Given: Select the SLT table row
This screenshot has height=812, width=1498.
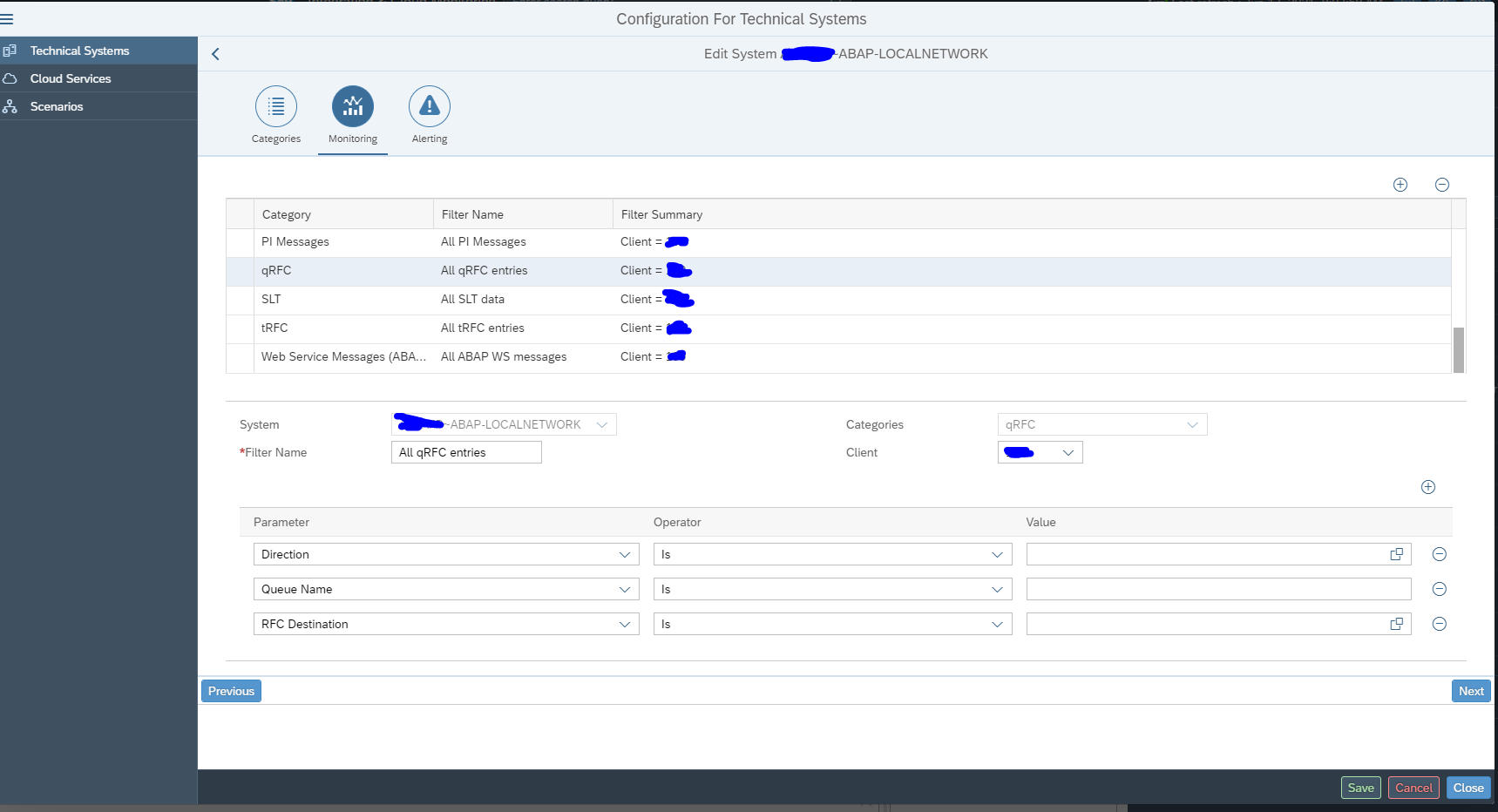Looking at the screenshot, I should tap(838, 300).
